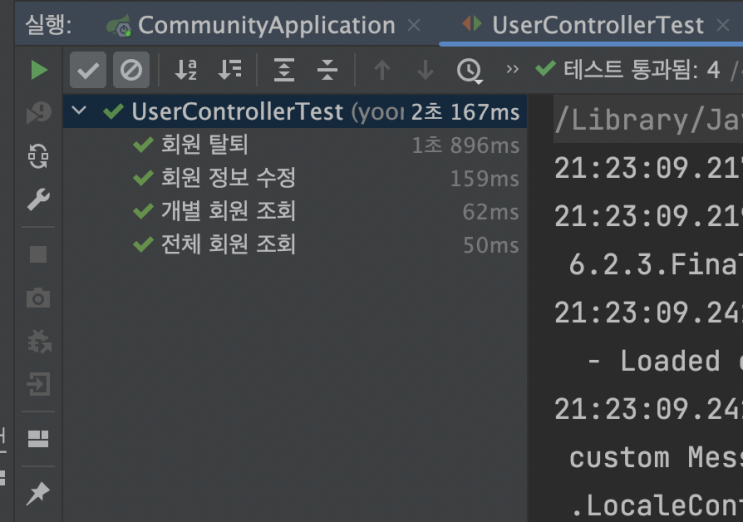Click the 62ms duration value
The width and height of the screenshot is (743, 522).
click(490, 212)
